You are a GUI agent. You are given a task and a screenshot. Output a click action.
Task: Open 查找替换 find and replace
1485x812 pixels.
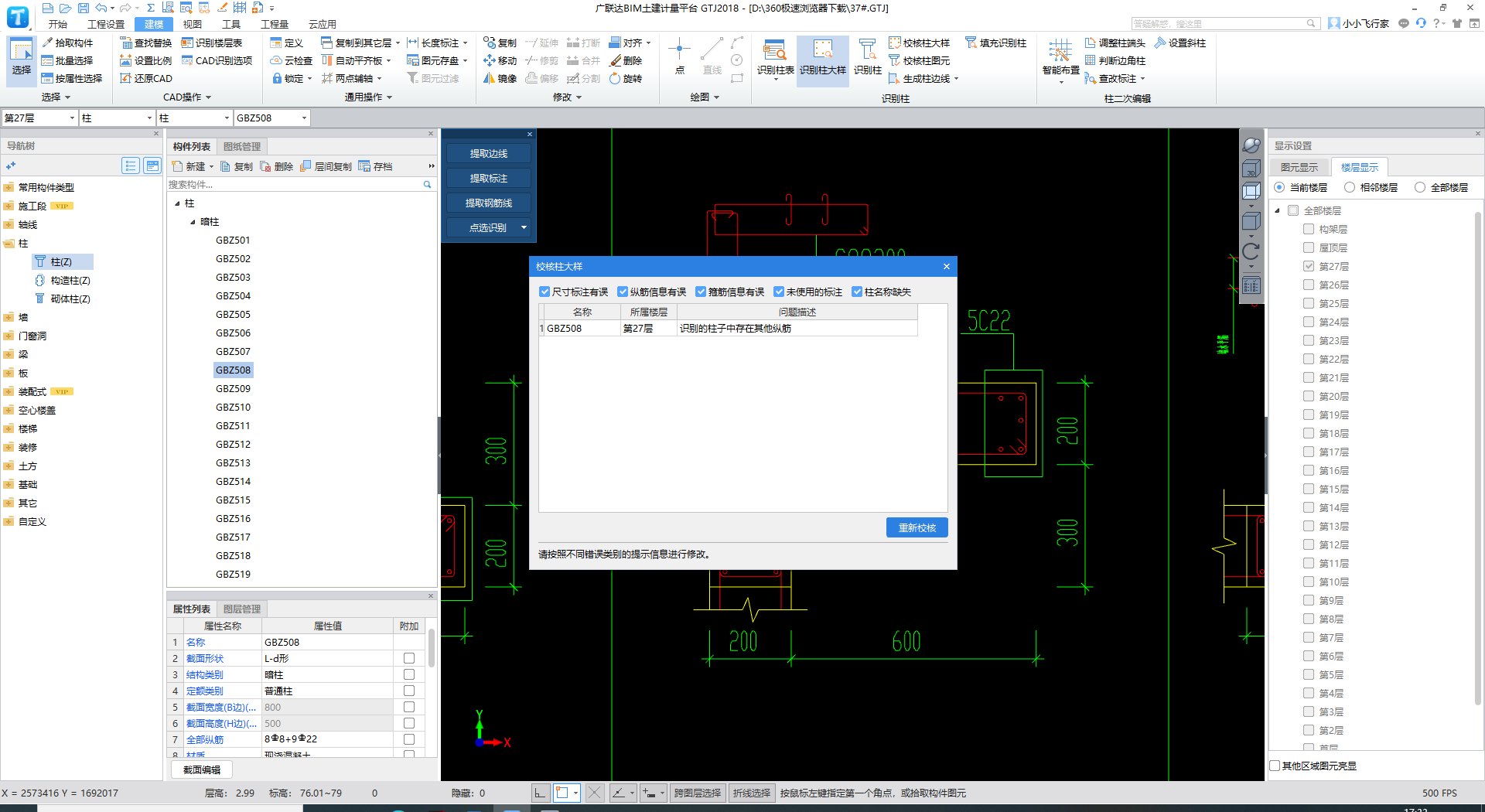tap(145, 43)
